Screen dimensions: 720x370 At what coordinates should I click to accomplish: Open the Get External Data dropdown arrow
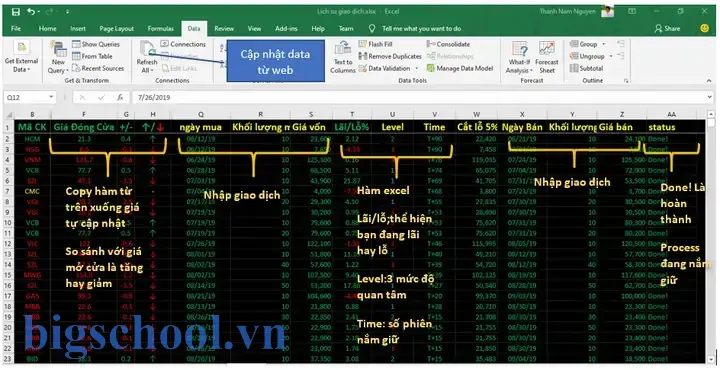click(28, 70)
